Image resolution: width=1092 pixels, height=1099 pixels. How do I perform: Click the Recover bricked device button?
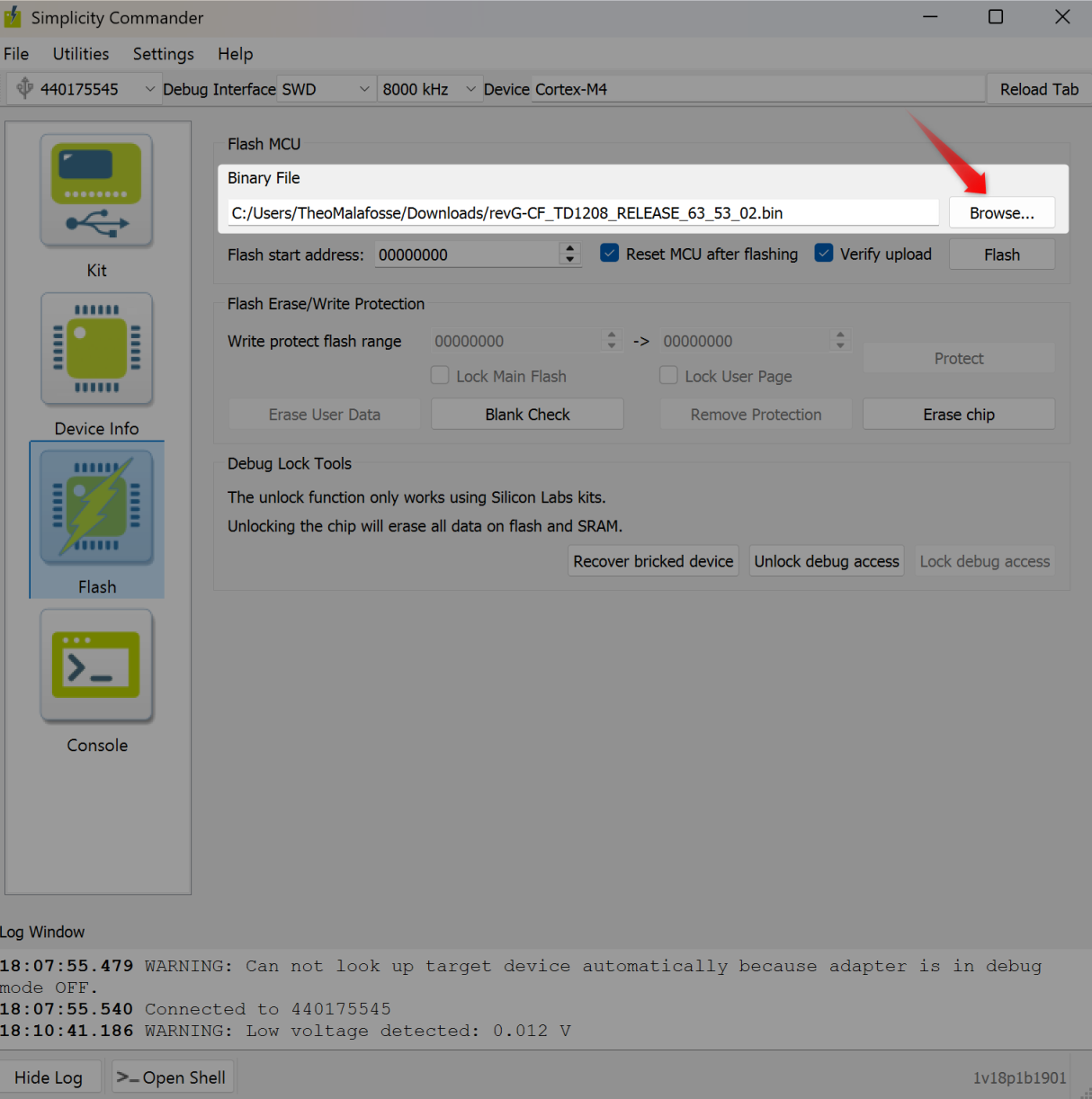click(653, 561)
